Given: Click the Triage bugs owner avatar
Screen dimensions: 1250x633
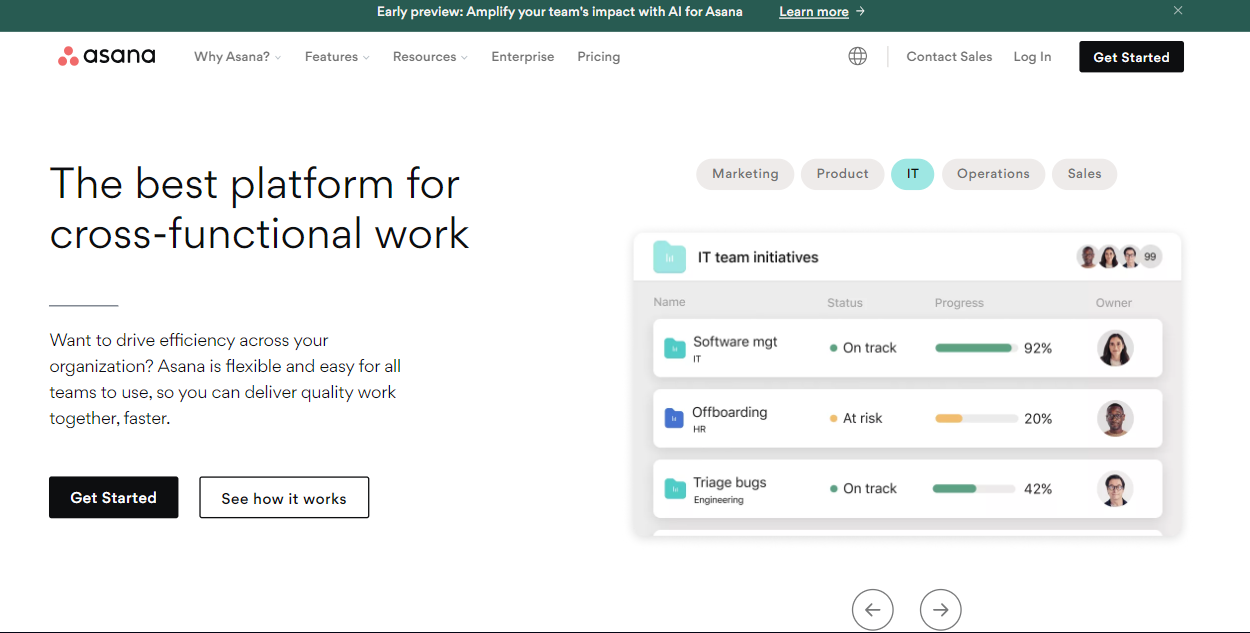Looking at the screenshot, I should [1114, 489].
